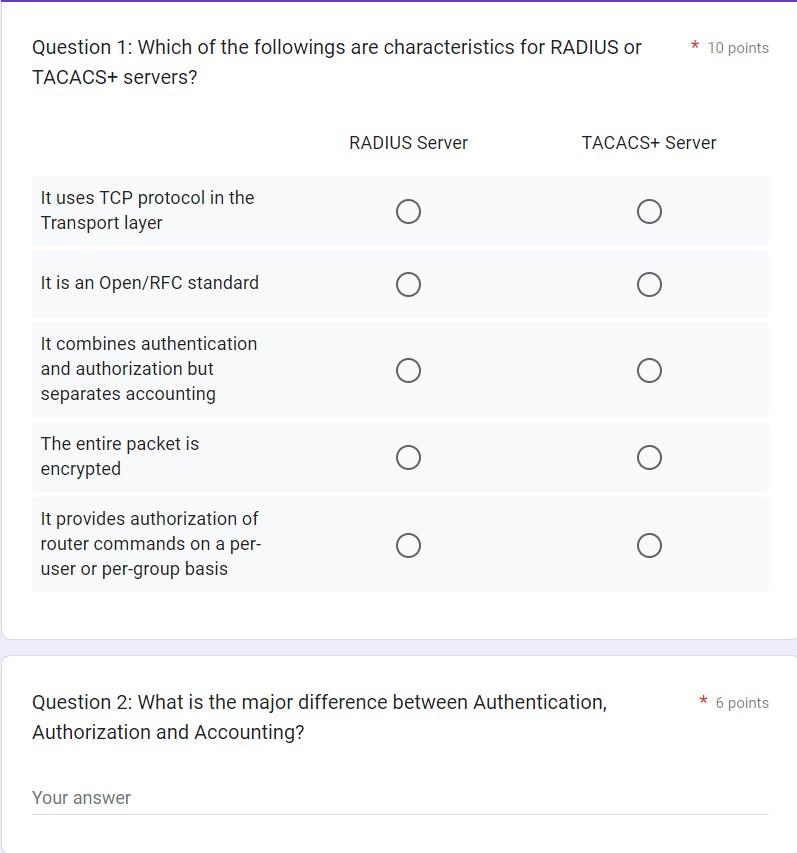Image resolution: width=797 pixels, height=853 pixels.
Task: Select RADIUS Server for TCP protocol row
Action: [x=408, y=212]
